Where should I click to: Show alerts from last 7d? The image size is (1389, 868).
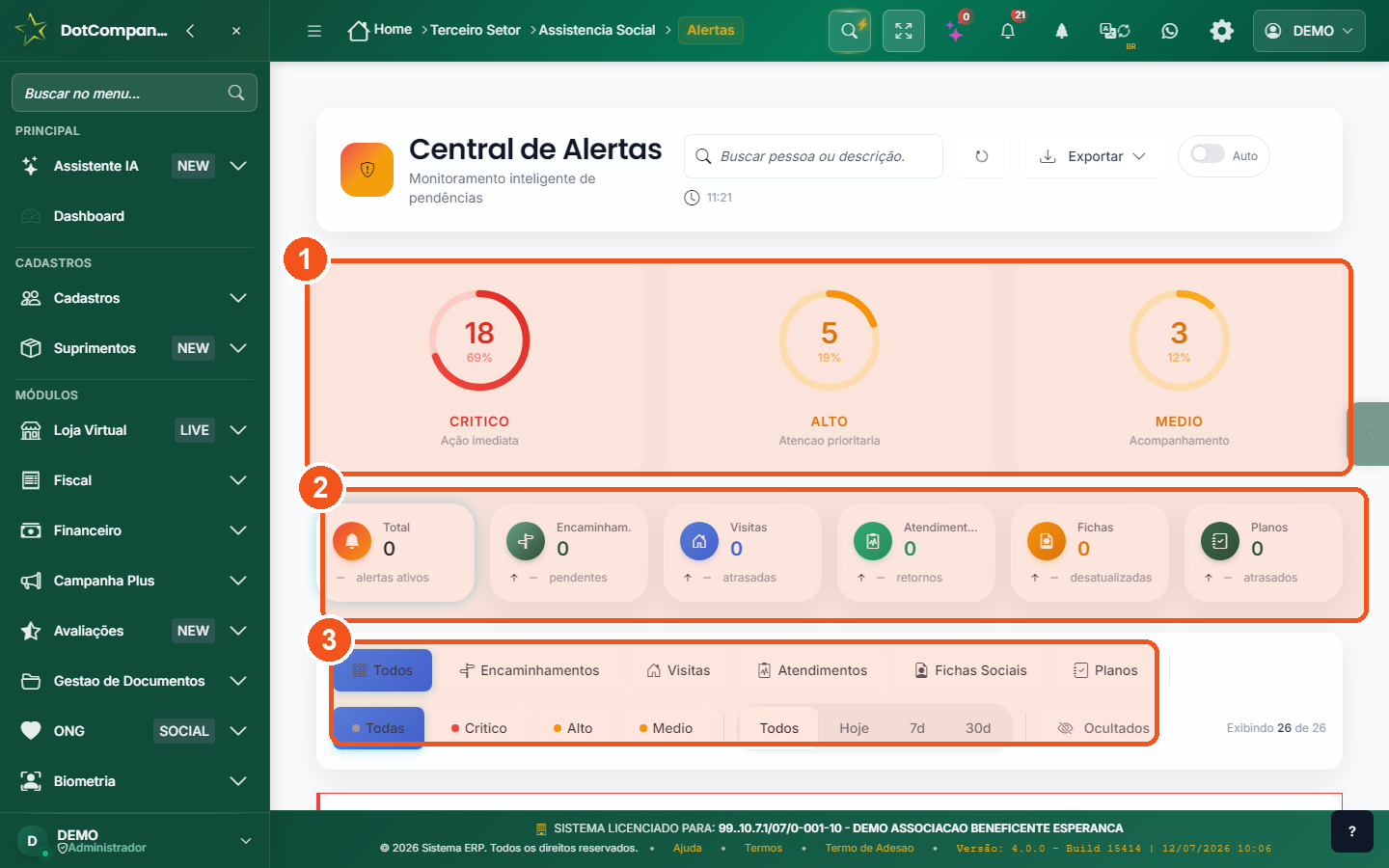pos(917,728)
